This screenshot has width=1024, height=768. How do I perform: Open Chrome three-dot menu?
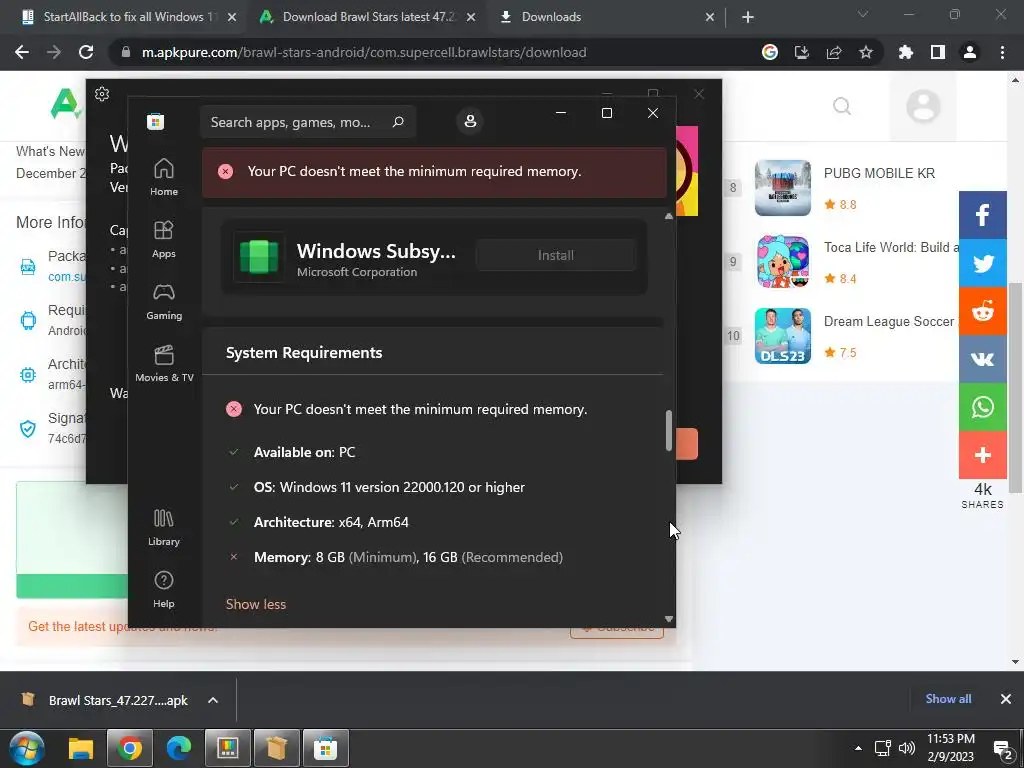click(1002, 52)
